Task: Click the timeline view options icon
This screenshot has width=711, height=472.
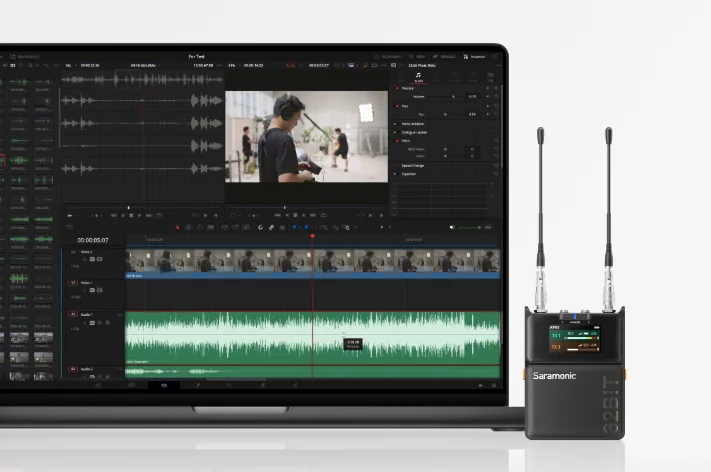Action: (70, 227)
